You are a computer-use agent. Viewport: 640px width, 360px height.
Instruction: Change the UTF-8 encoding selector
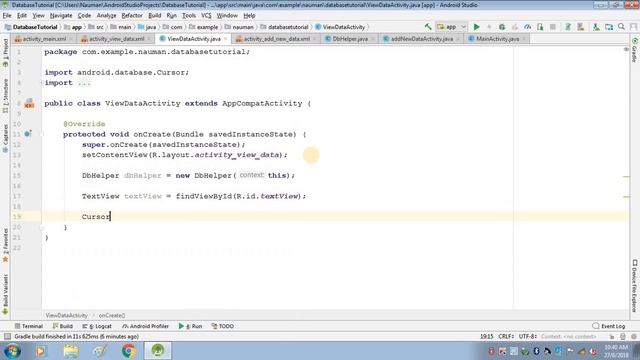pos(527,337)
